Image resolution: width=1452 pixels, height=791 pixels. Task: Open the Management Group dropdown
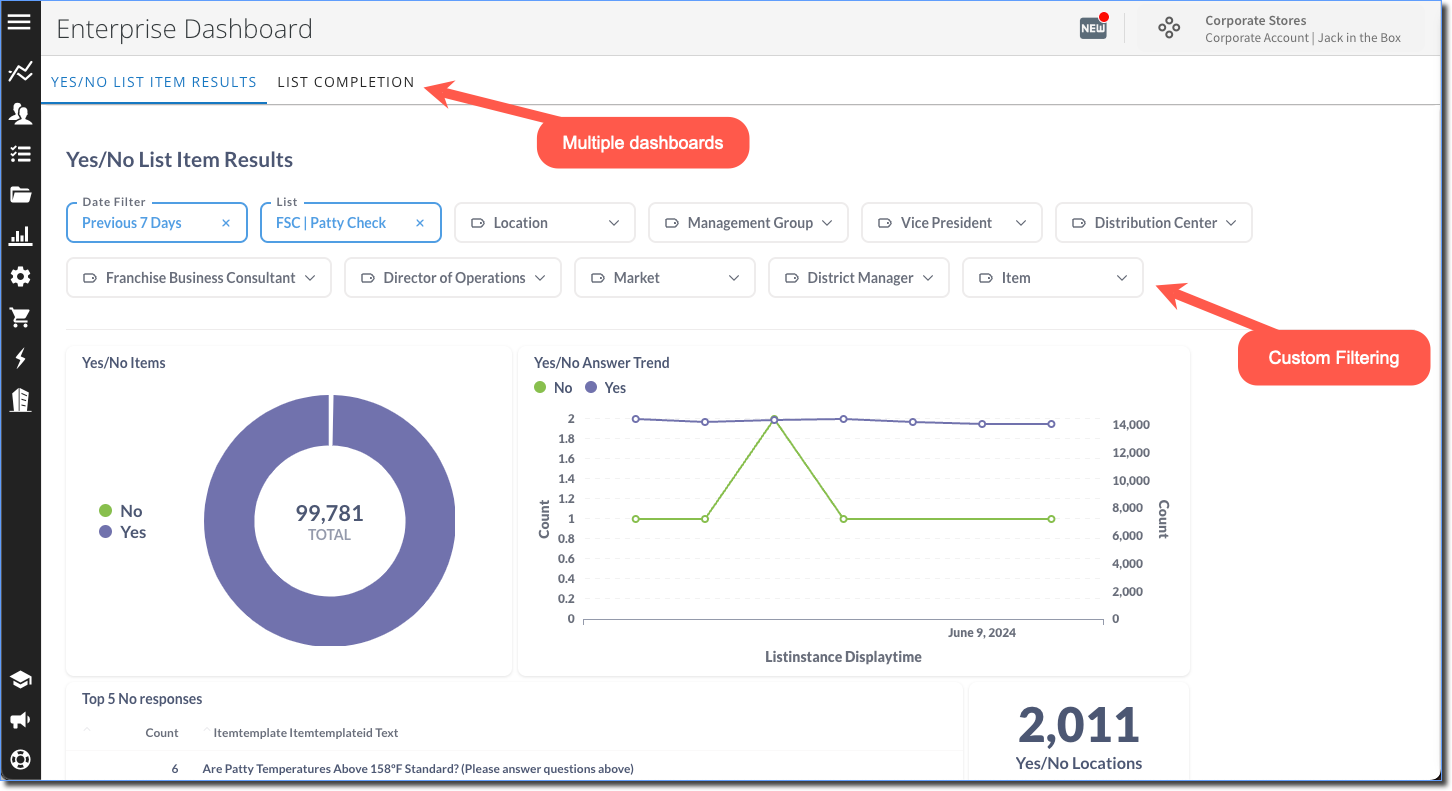pyautogui.click(x=748, y=223)
